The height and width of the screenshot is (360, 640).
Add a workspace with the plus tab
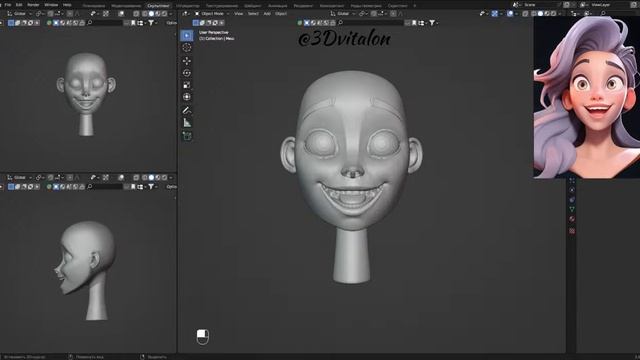[x=415, y=6]
